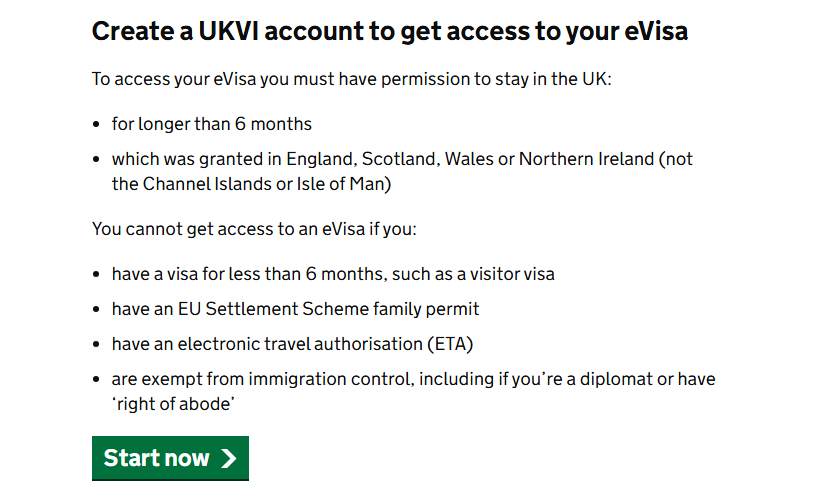
Task: Select the 'EU Settlement Scheme family permit' item
Action: point(295,309)
